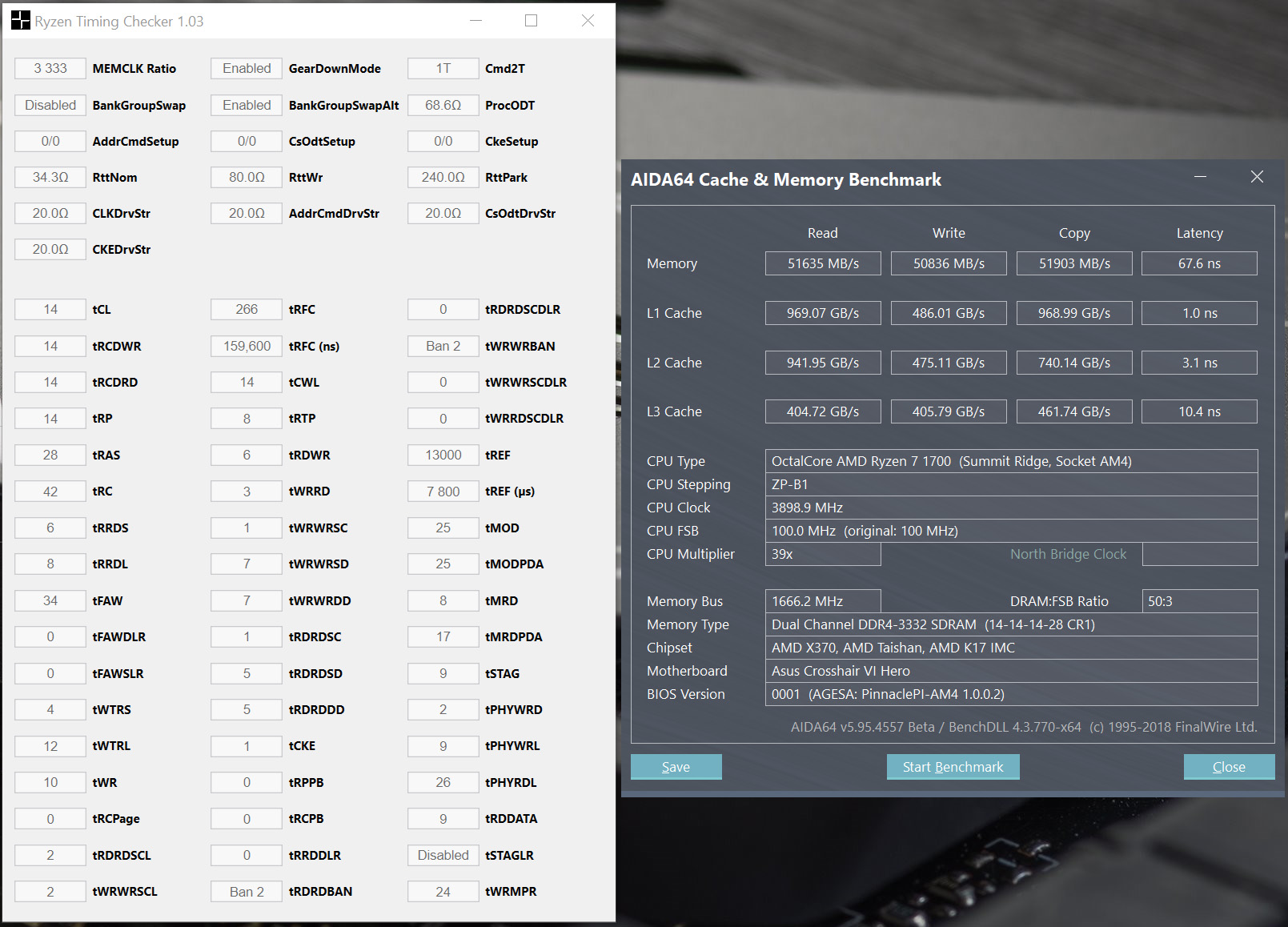Click the Latency column header in AIDA64
This screenshot has width=1288, height=927.
pos(1199,233)
